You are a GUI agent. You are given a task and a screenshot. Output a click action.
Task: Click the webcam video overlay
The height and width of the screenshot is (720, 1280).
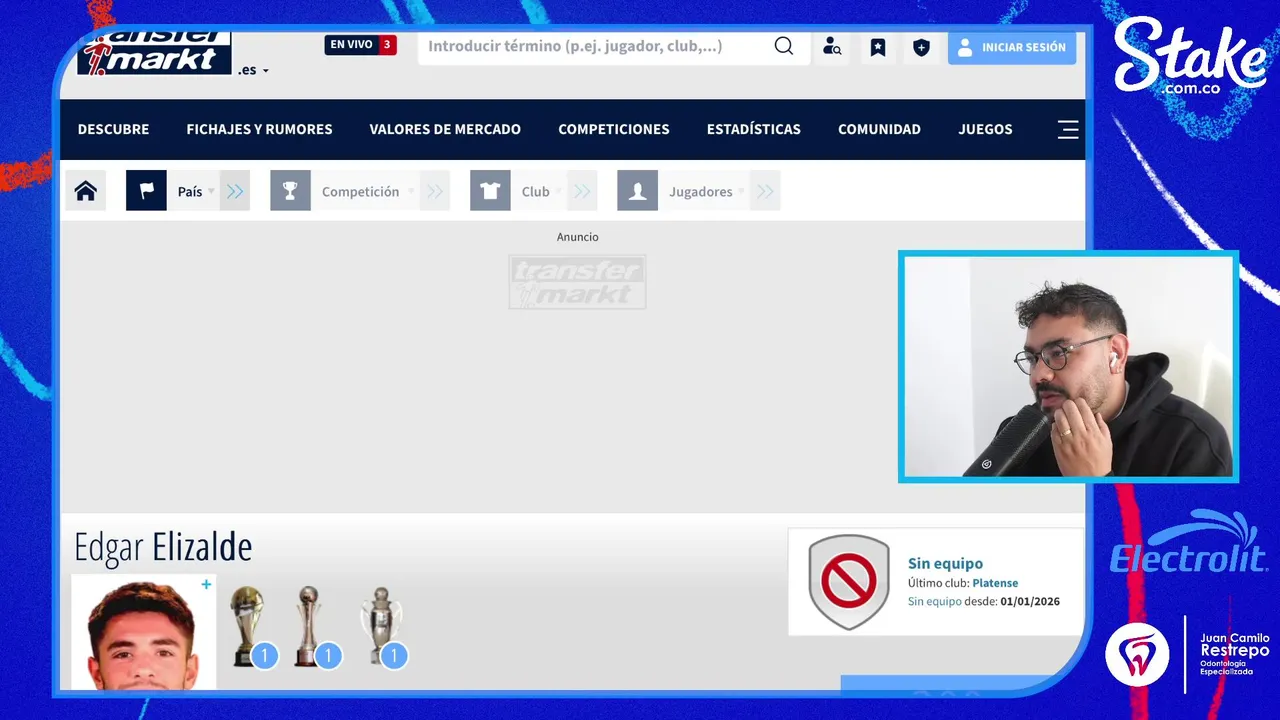1068,367
